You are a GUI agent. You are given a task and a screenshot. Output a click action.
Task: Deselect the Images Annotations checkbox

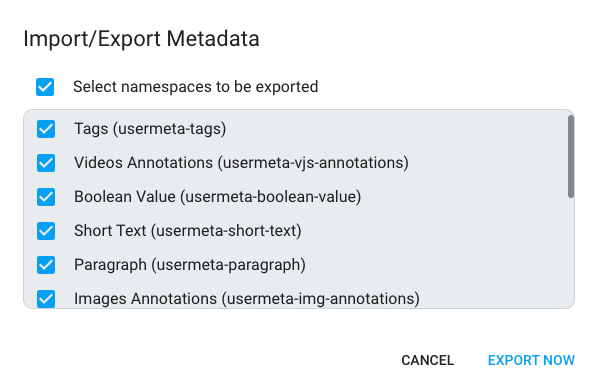pyautogui.click(x=46, y=299)
